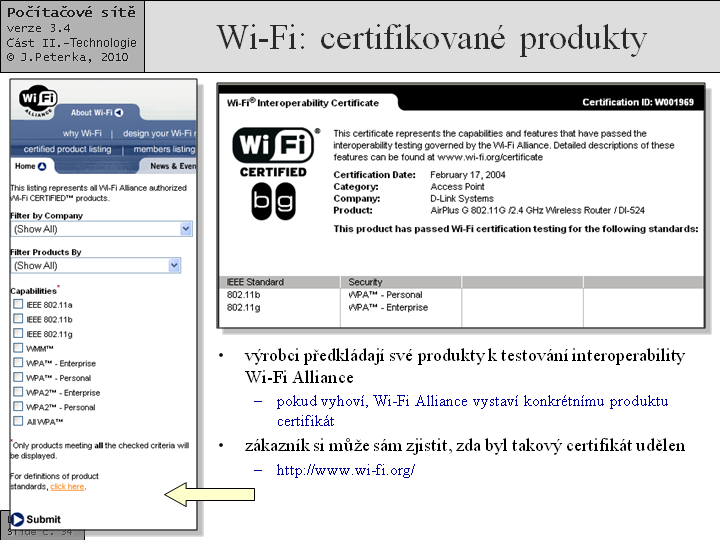Click the Wi-Fi Alliance logo
Screen dimensions: 720x540
pos(38,101)
